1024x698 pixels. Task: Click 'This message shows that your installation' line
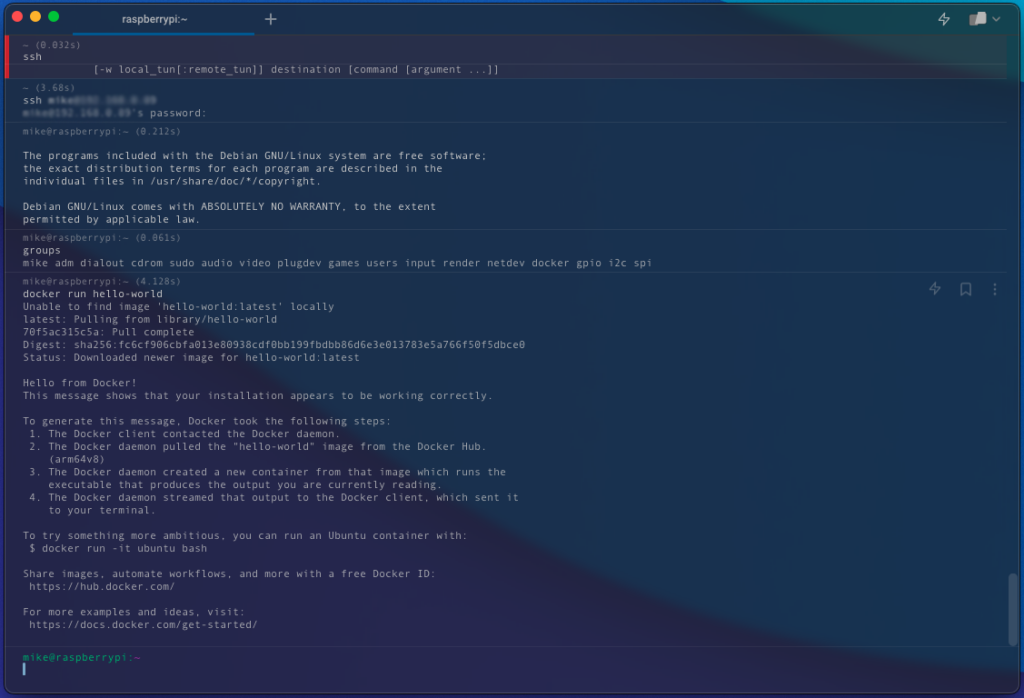click(x=257, y=396)
